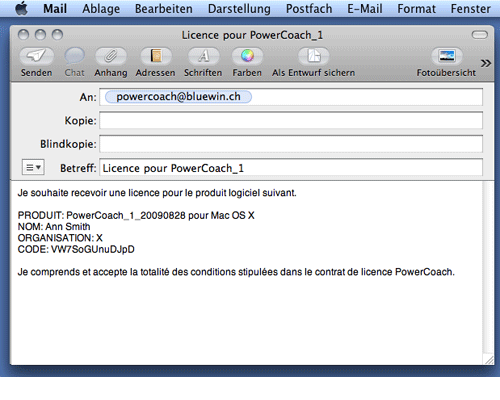The height and width of the screenshot is (400, 500).
Task: Expand toolbar overflow double-chevron
Action: point(486,63)
